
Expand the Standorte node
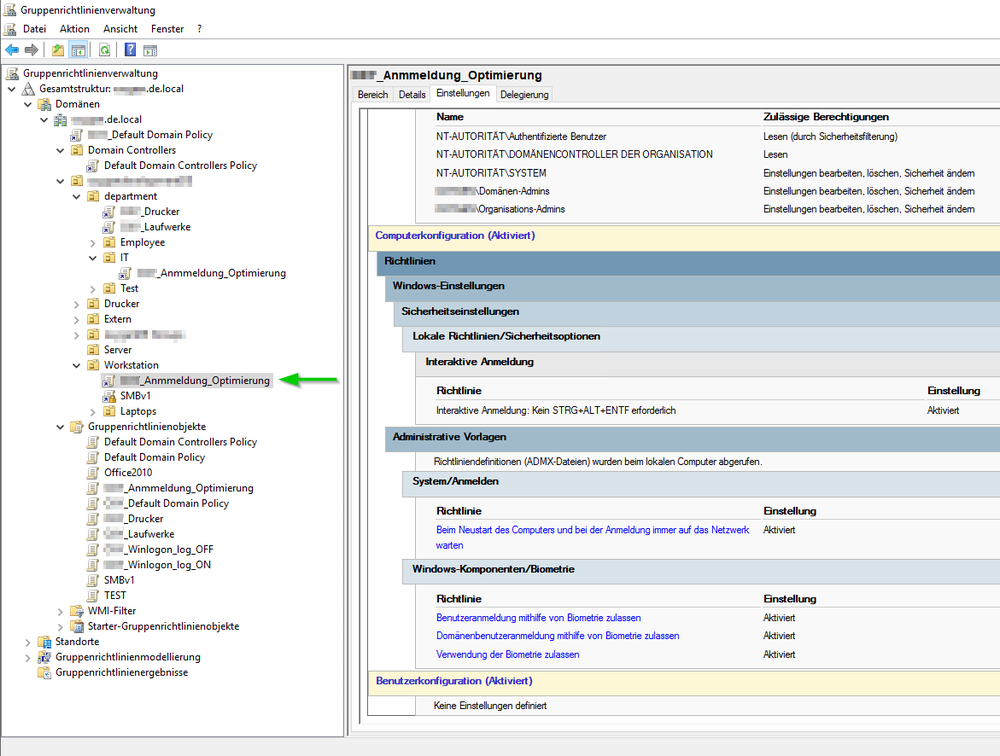pyautogui.click(x=28, y=642)
